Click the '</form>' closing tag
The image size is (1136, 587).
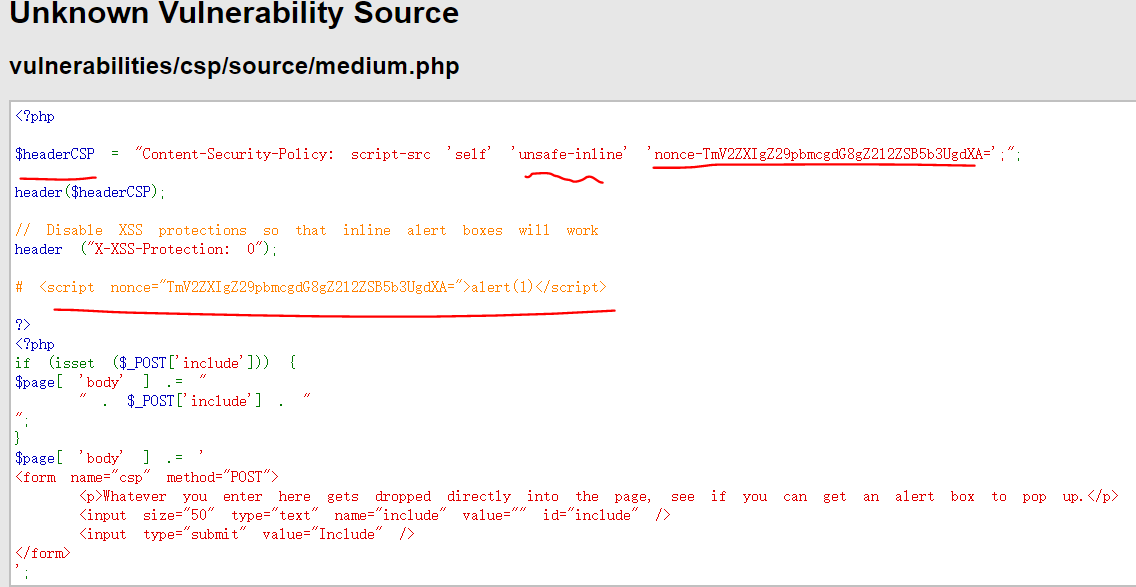point(43,553)
